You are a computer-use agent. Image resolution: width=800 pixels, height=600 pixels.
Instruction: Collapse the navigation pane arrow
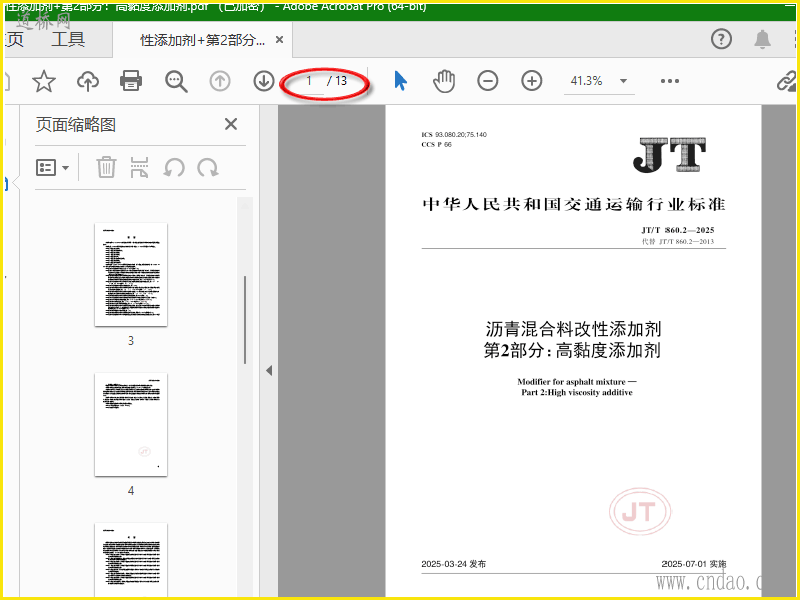pyautogui.click(x=269, y=370)
